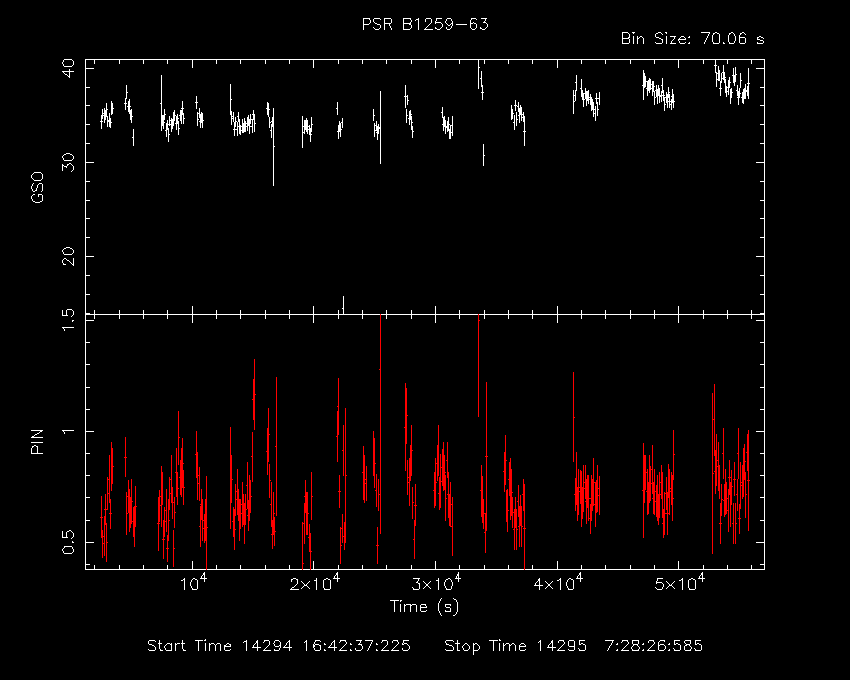
Task: Click the GSO axis label
Action: [x=37, y=187]
